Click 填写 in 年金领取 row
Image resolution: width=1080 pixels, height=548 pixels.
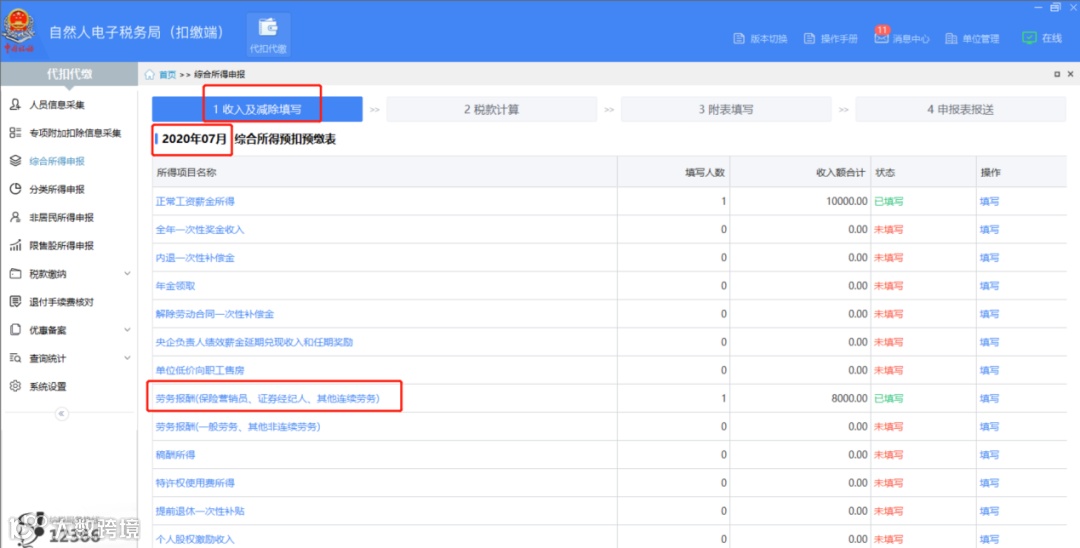[x=989, y=286]
